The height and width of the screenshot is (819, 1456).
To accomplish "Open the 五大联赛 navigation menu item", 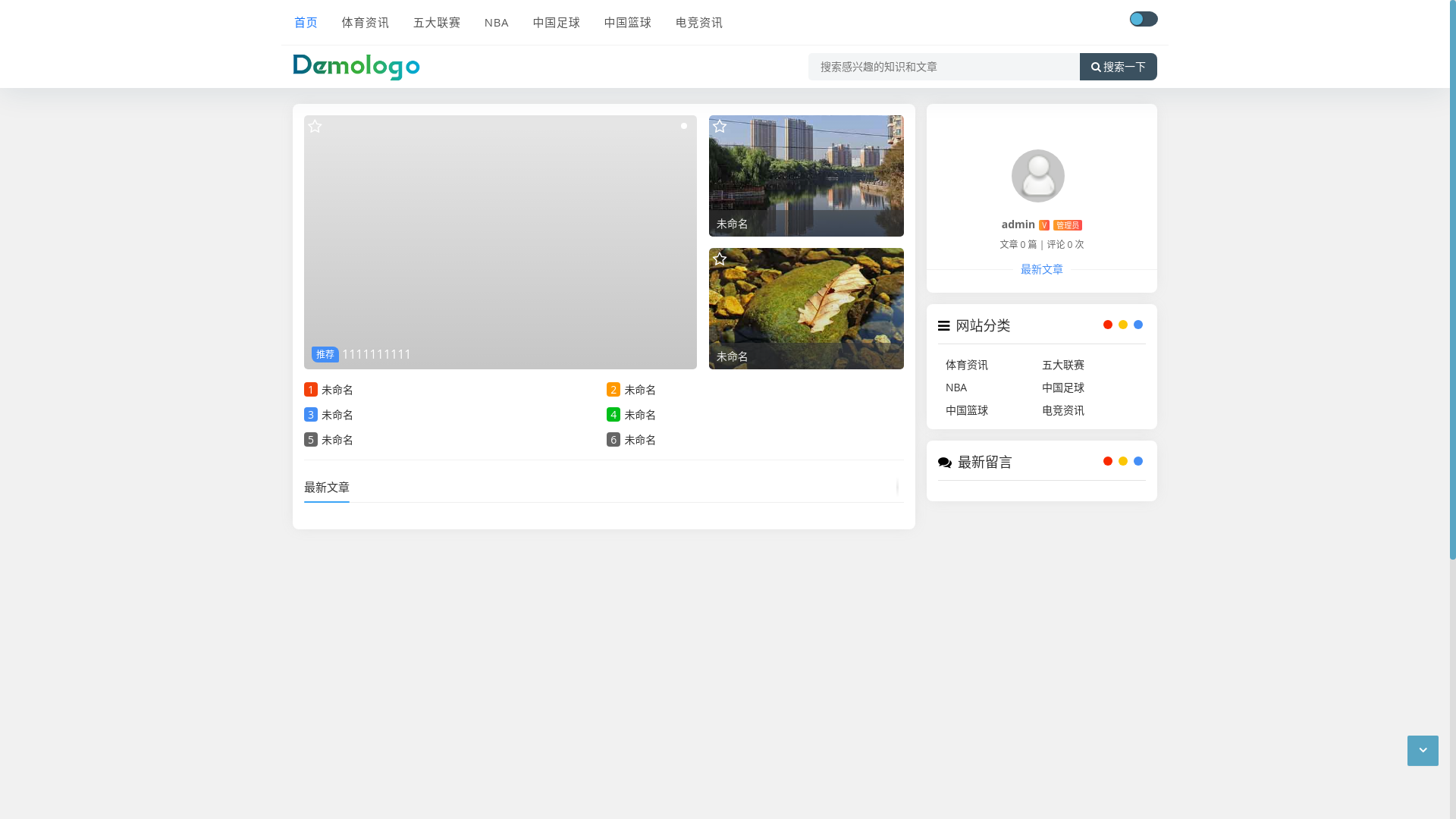I will tap(437, 23).
